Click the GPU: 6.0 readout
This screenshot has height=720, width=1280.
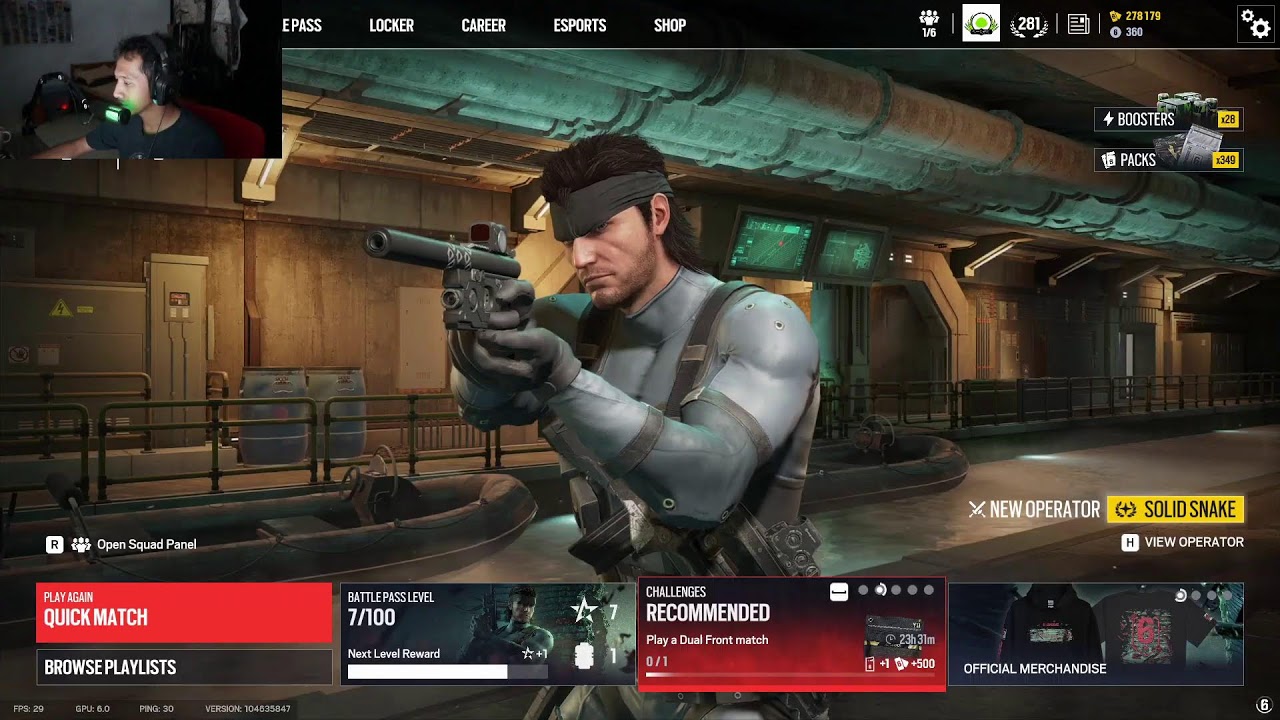pyautogui.click(x=93, y=709)
